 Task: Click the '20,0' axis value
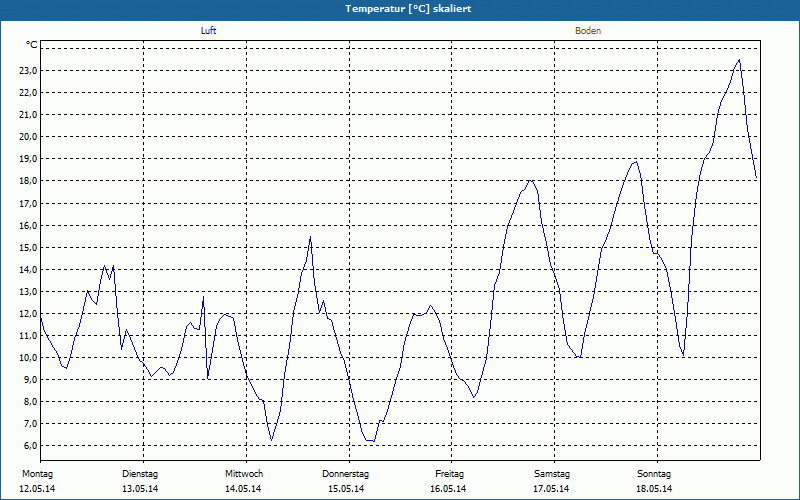pos(28,137)
